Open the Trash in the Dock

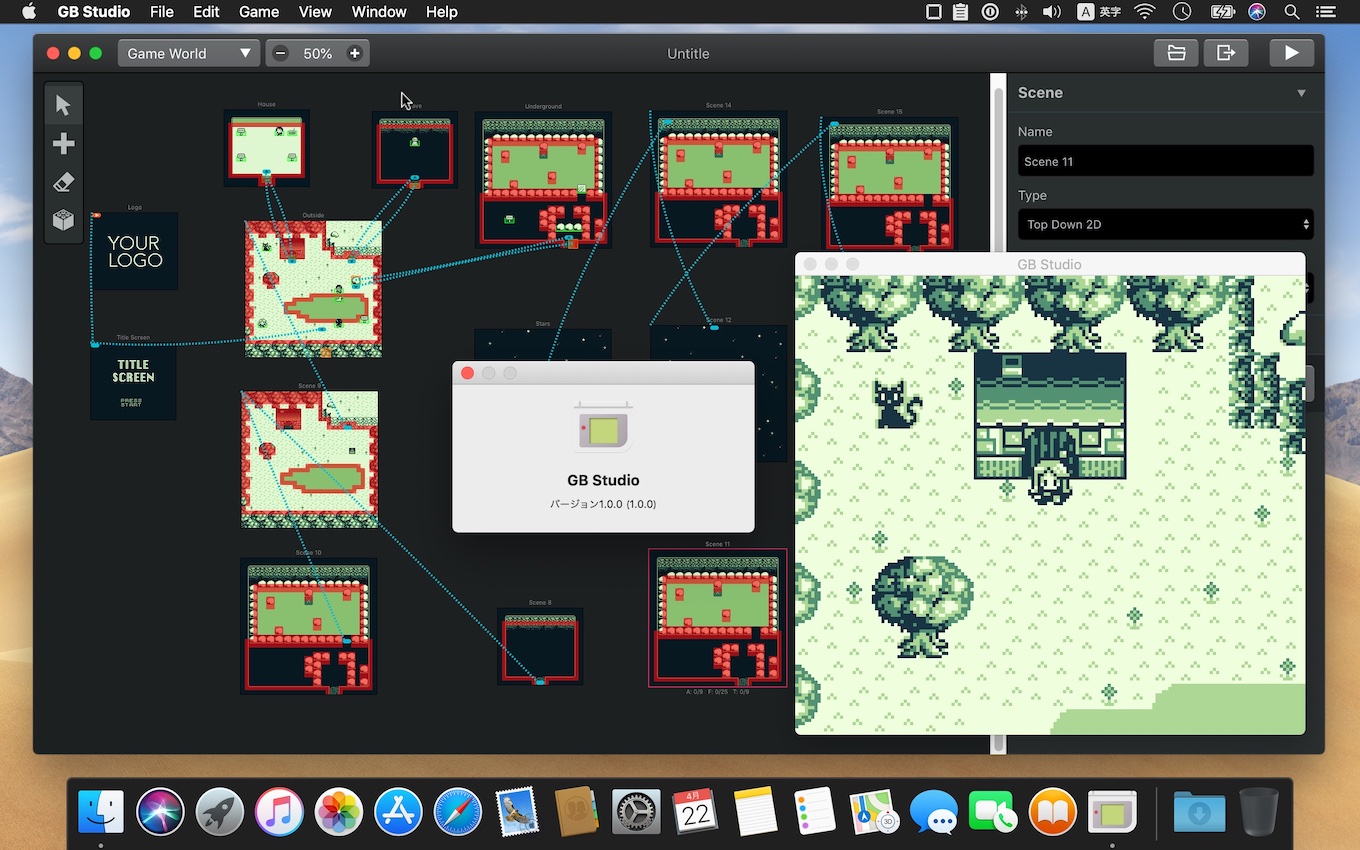(1259, 811)
